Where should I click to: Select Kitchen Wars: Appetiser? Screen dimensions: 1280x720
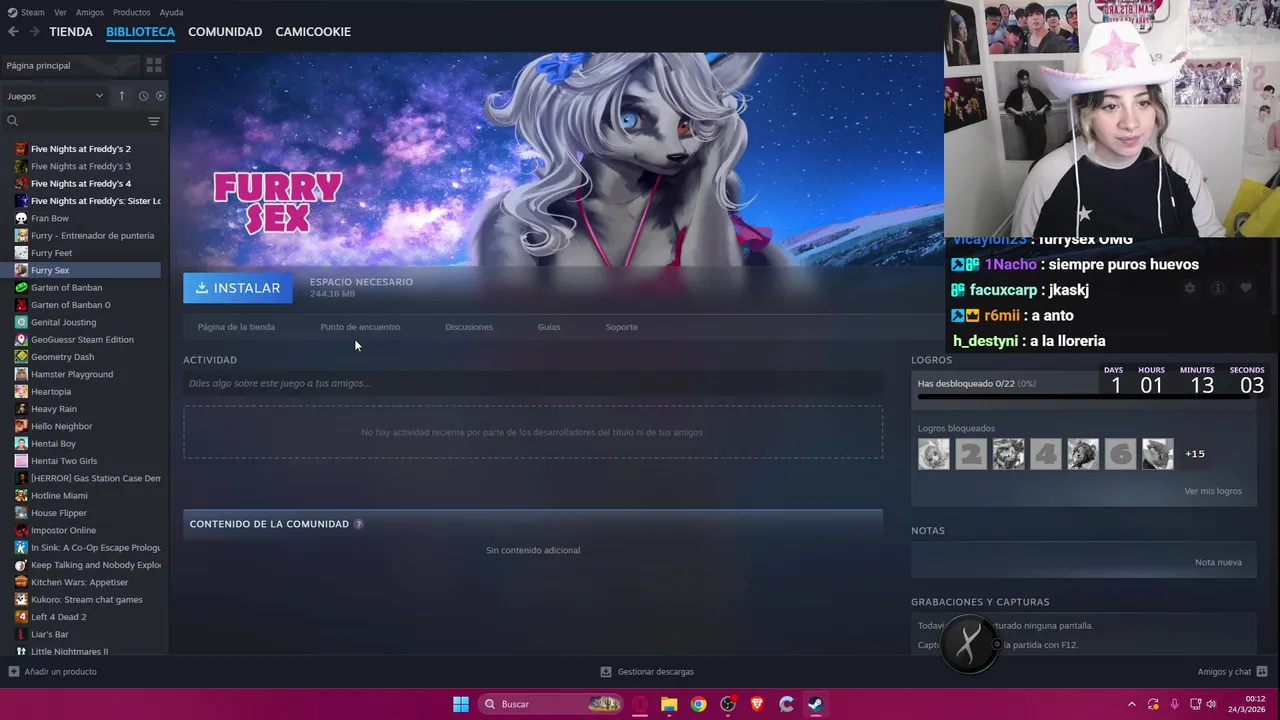coord(80,582)
